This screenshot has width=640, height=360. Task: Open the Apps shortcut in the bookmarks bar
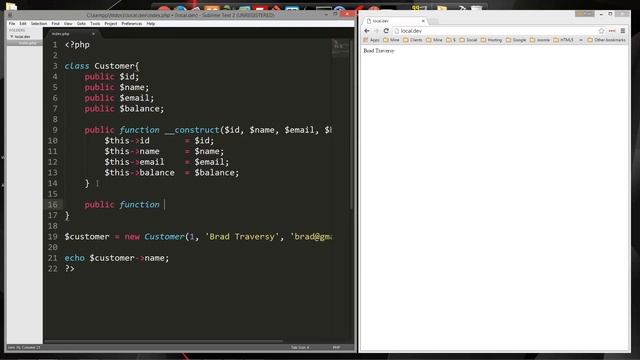(371, 40)
